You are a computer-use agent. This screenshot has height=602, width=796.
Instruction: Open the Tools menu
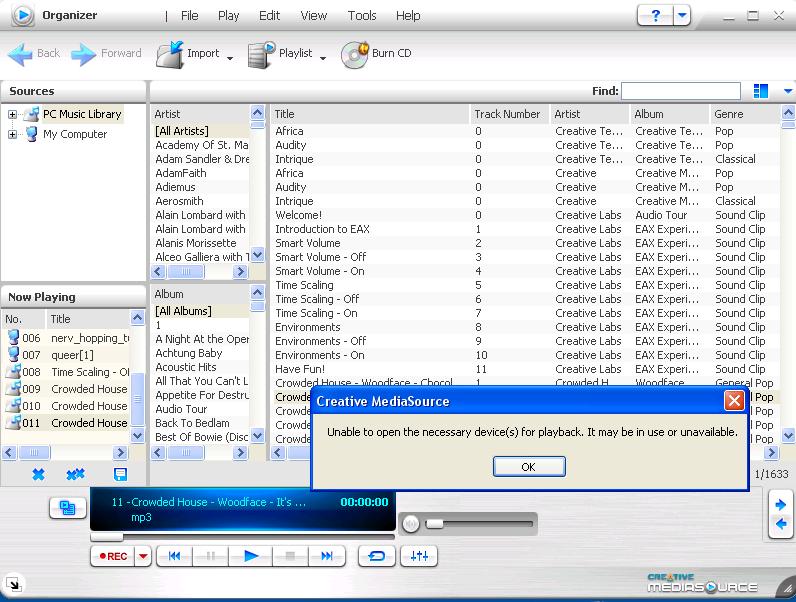(x=362, y=16)
